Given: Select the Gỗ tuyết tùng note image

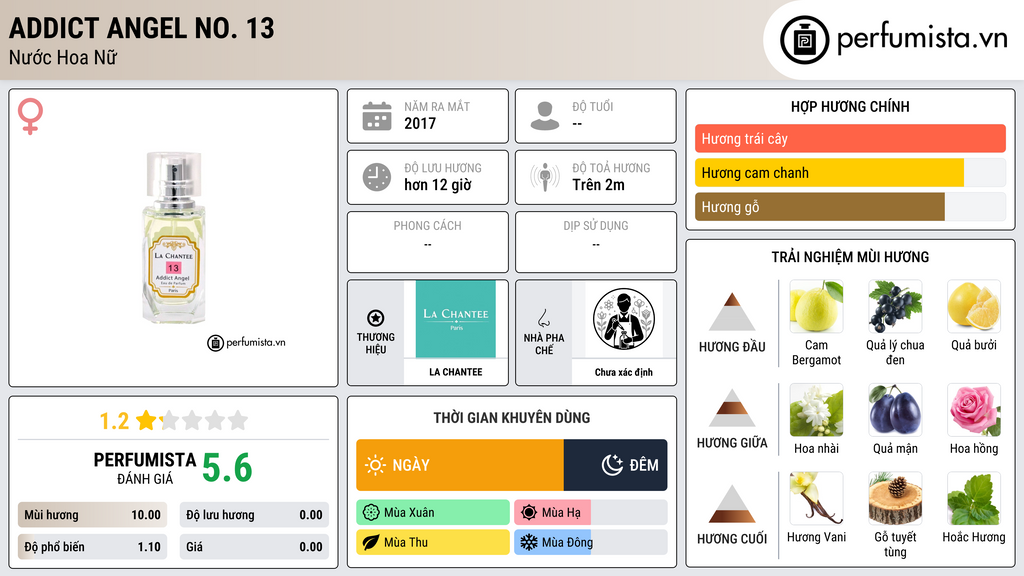Looking at the screenshot, I should tap(895, 499).
